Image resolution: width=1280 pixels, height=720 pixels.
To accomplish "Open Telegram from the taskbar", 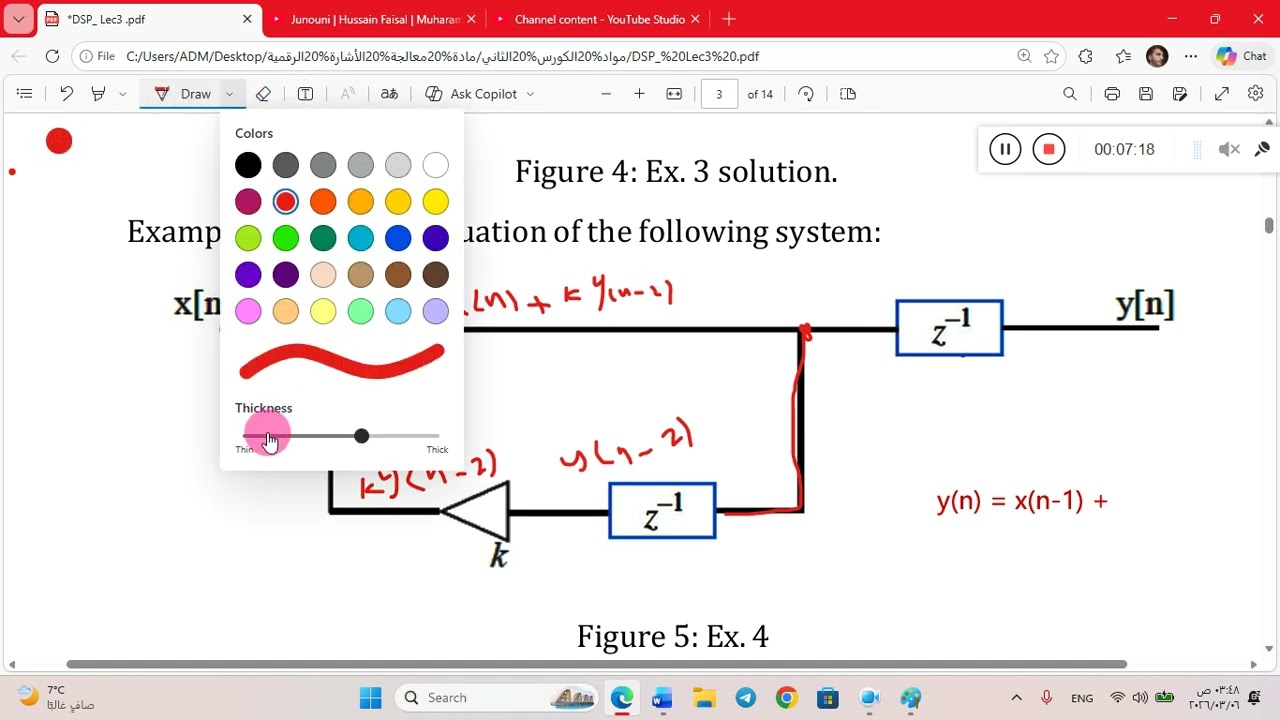I will 745,697.
